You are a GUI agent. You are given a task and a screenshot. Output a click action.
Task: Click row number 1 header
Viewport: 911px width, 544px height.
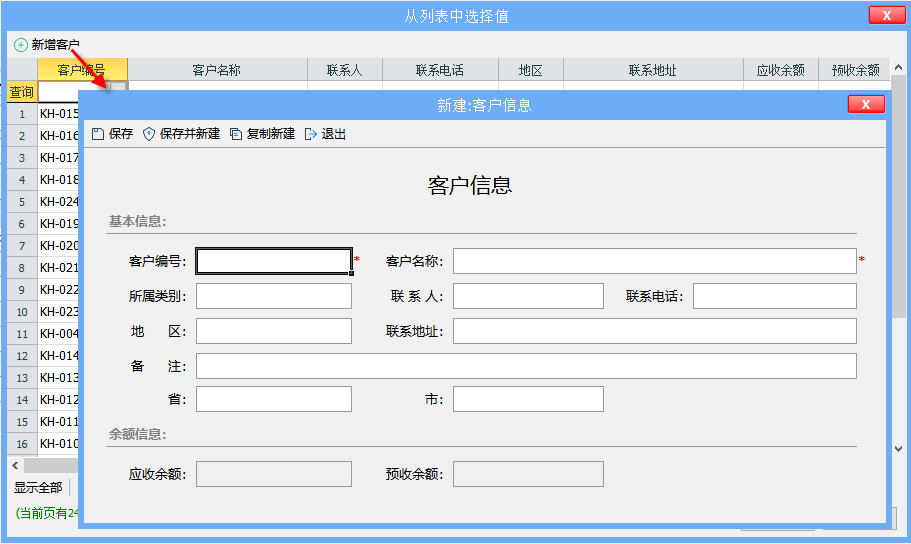pyautogui.click(x=22, y=114)
